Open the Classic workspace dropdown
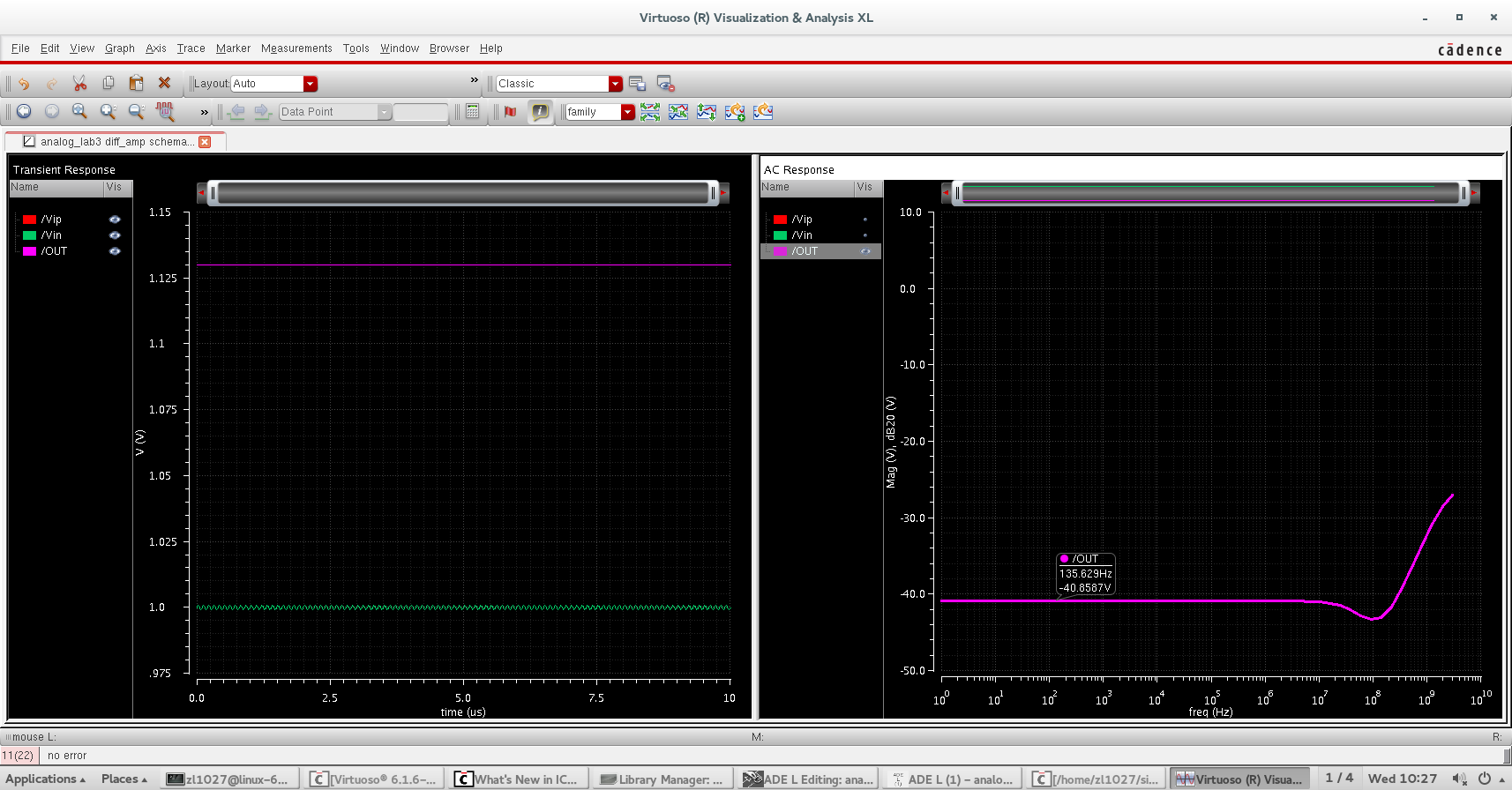Viewport: 1512px width, 790px height. pos(616,84)
